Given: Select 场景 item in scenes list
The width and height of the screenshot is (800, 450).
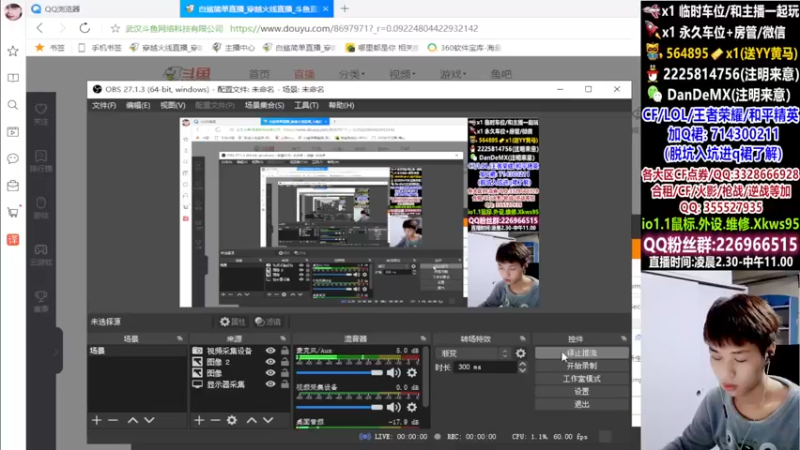Looking at the screenshot, I should coord(138,351).
